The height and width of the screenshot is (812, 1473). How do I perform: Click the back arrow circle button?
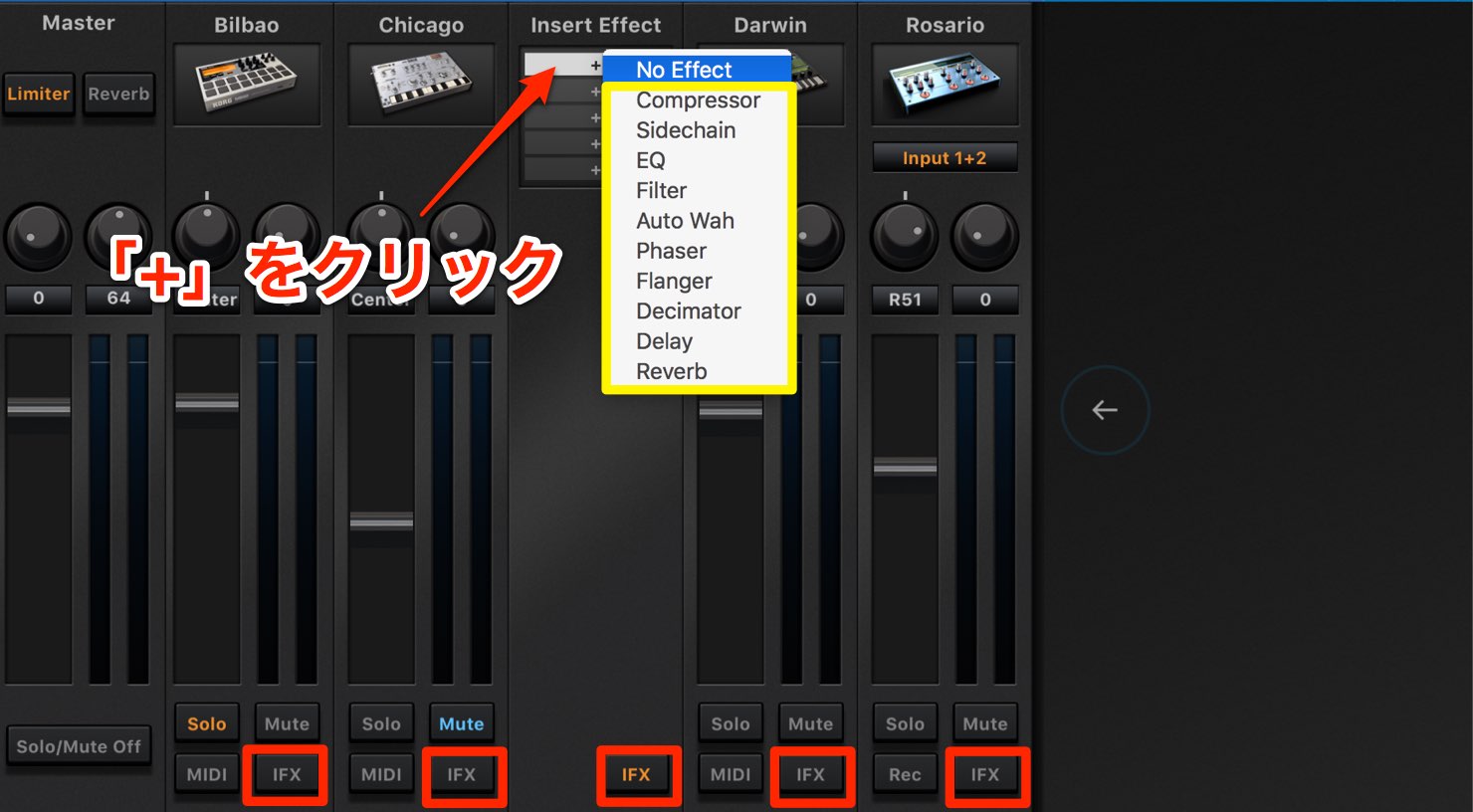point(1105,410)
